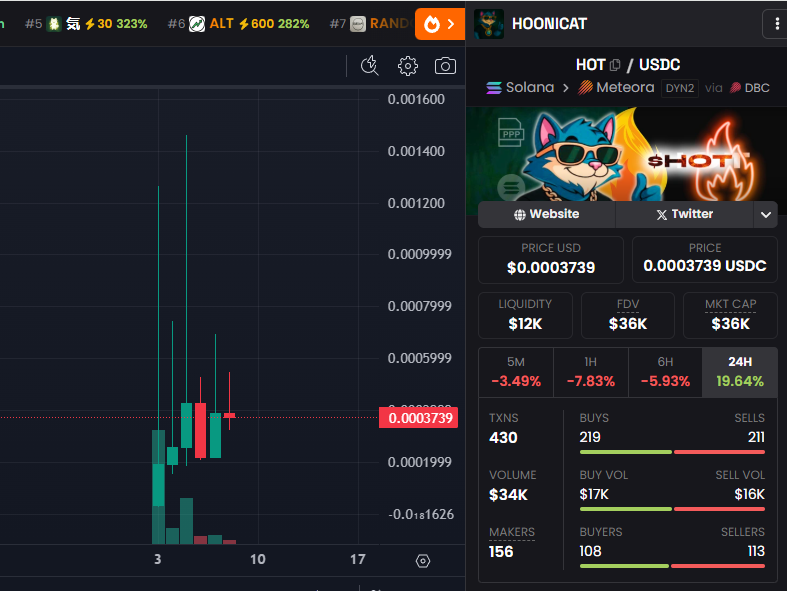The width and height of the screenshot is (787, 591).
Task: Open trending #6 ALT token
Action: (238, 24)
